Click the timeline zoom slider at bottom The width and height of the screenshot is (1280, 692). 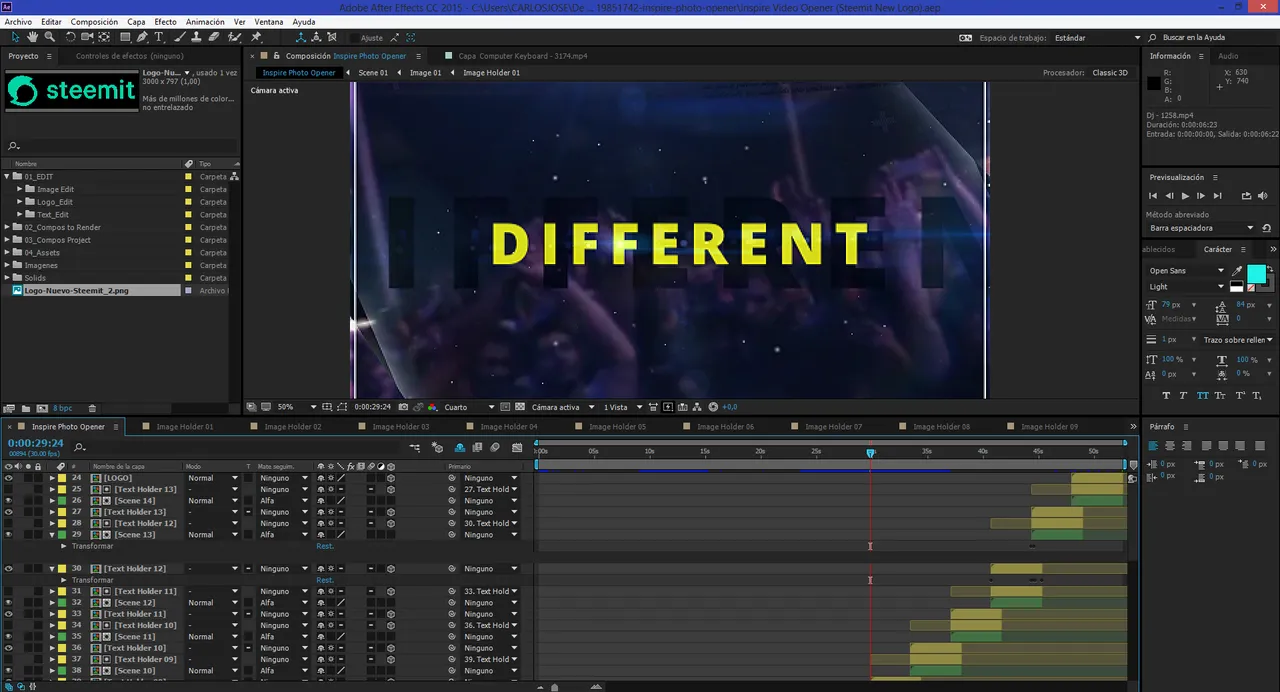[x=556, y=687]
